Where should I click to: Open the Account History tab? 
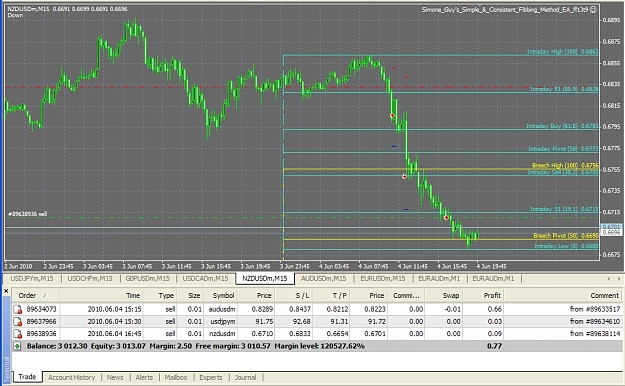tap(71, 377)
